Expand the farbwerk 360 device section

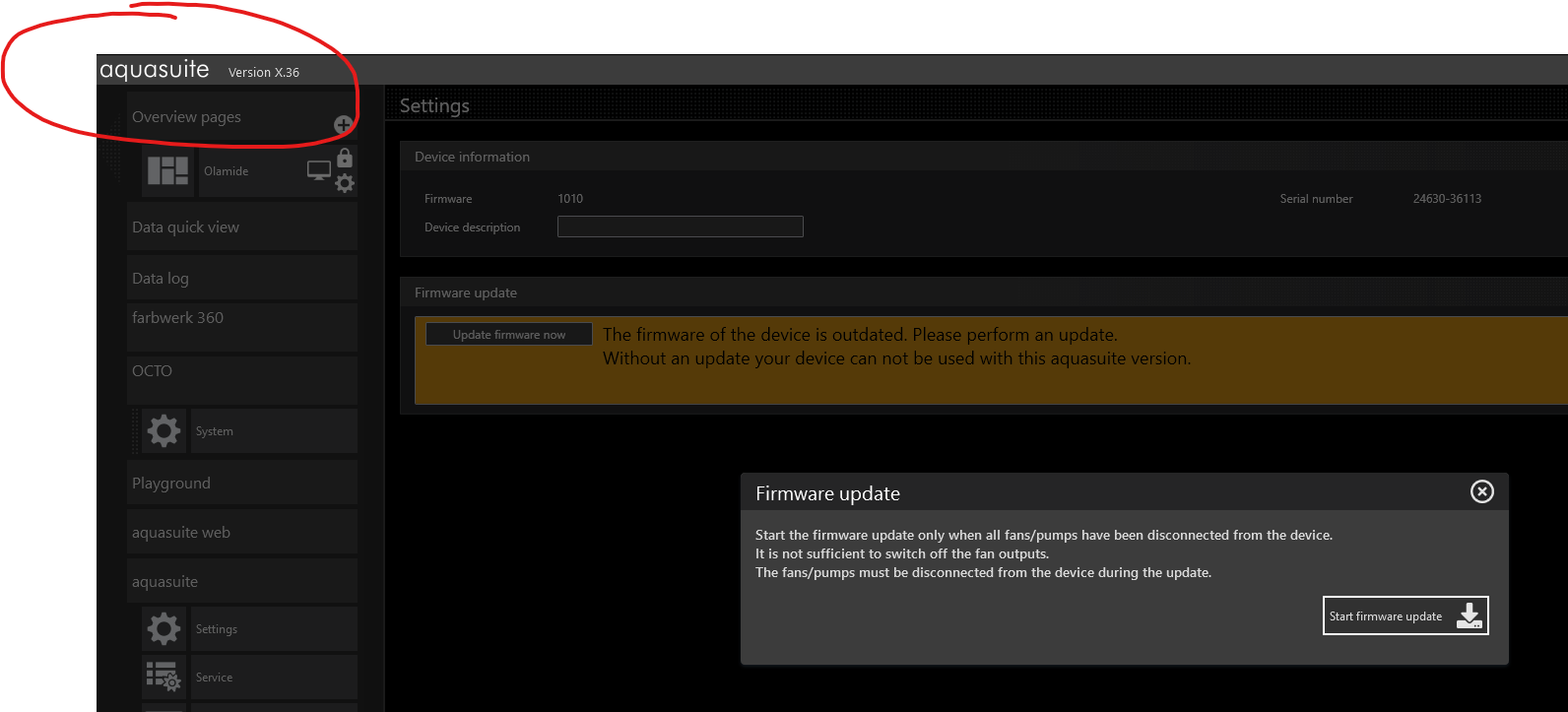(241, 318)
